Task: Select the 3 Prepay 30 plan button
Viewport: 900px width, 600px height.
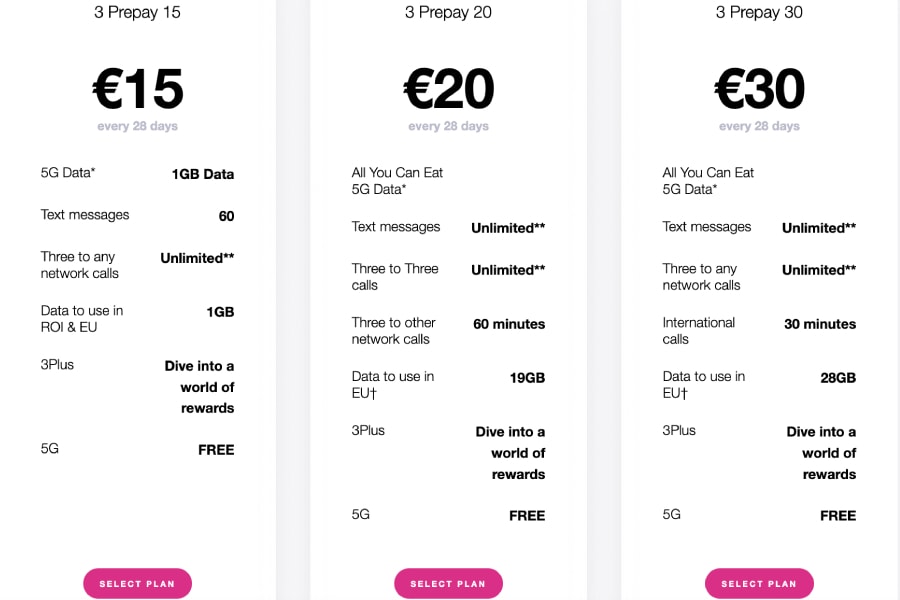Action: (759, 583)
